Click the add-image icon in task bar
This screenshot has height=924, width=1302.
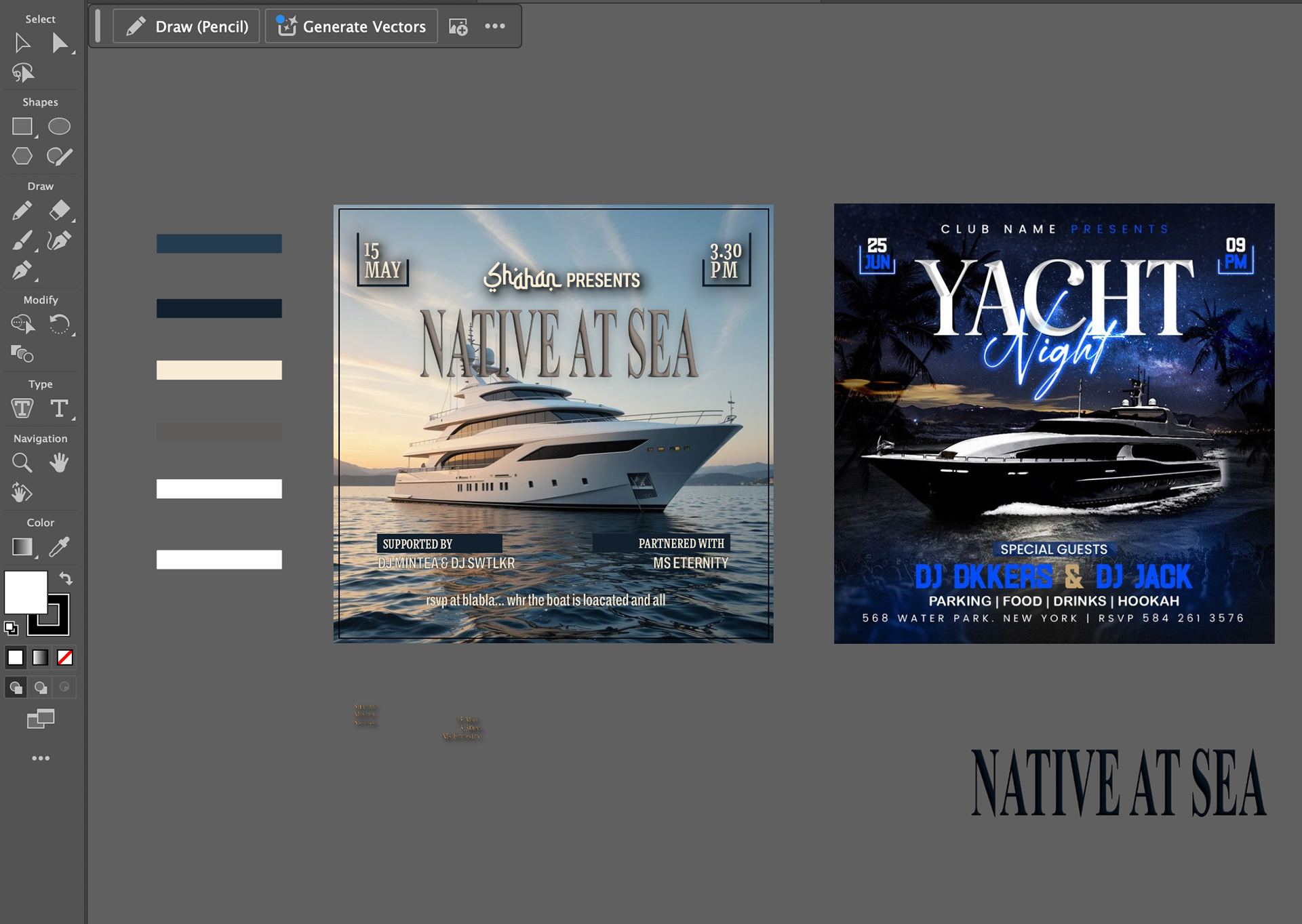click(x=458, y=26)
